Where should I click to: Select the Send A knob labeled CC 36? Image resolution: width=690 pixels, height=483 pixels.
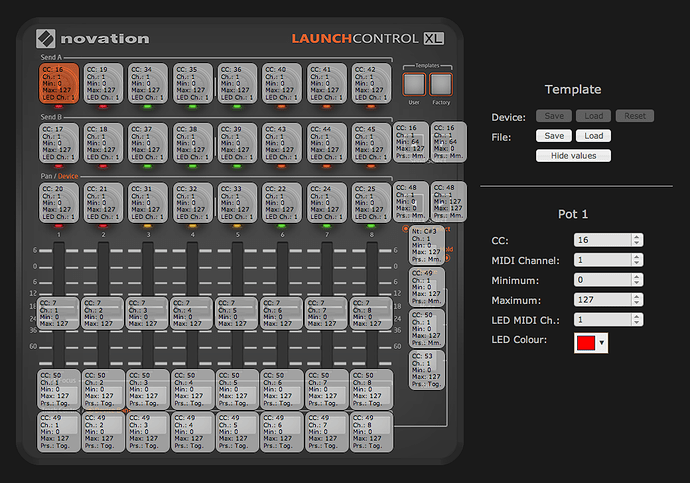pyautogui.click(x=237, y=83)
